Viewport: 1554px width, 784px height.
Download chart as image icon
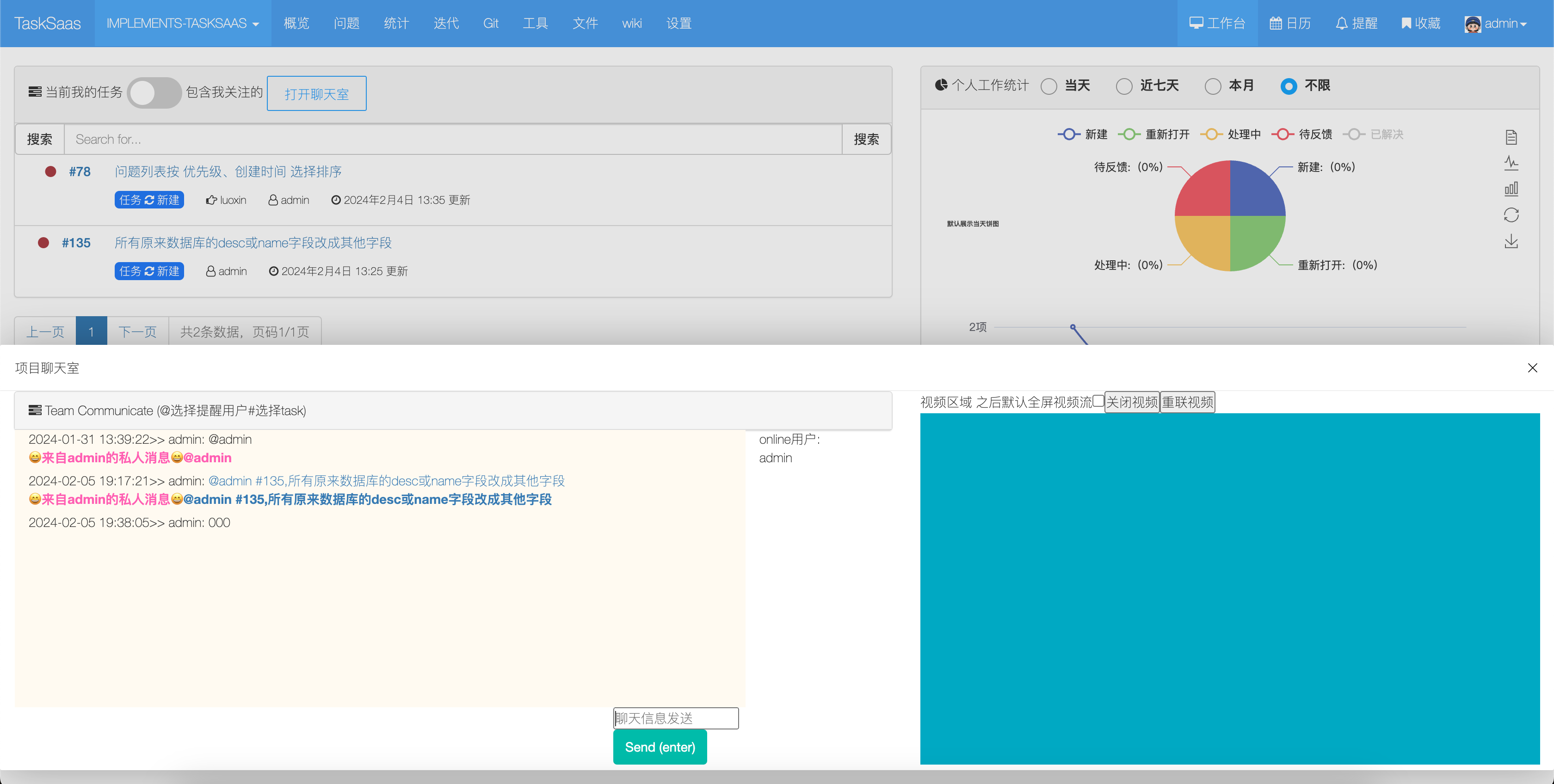(1511, 242)
